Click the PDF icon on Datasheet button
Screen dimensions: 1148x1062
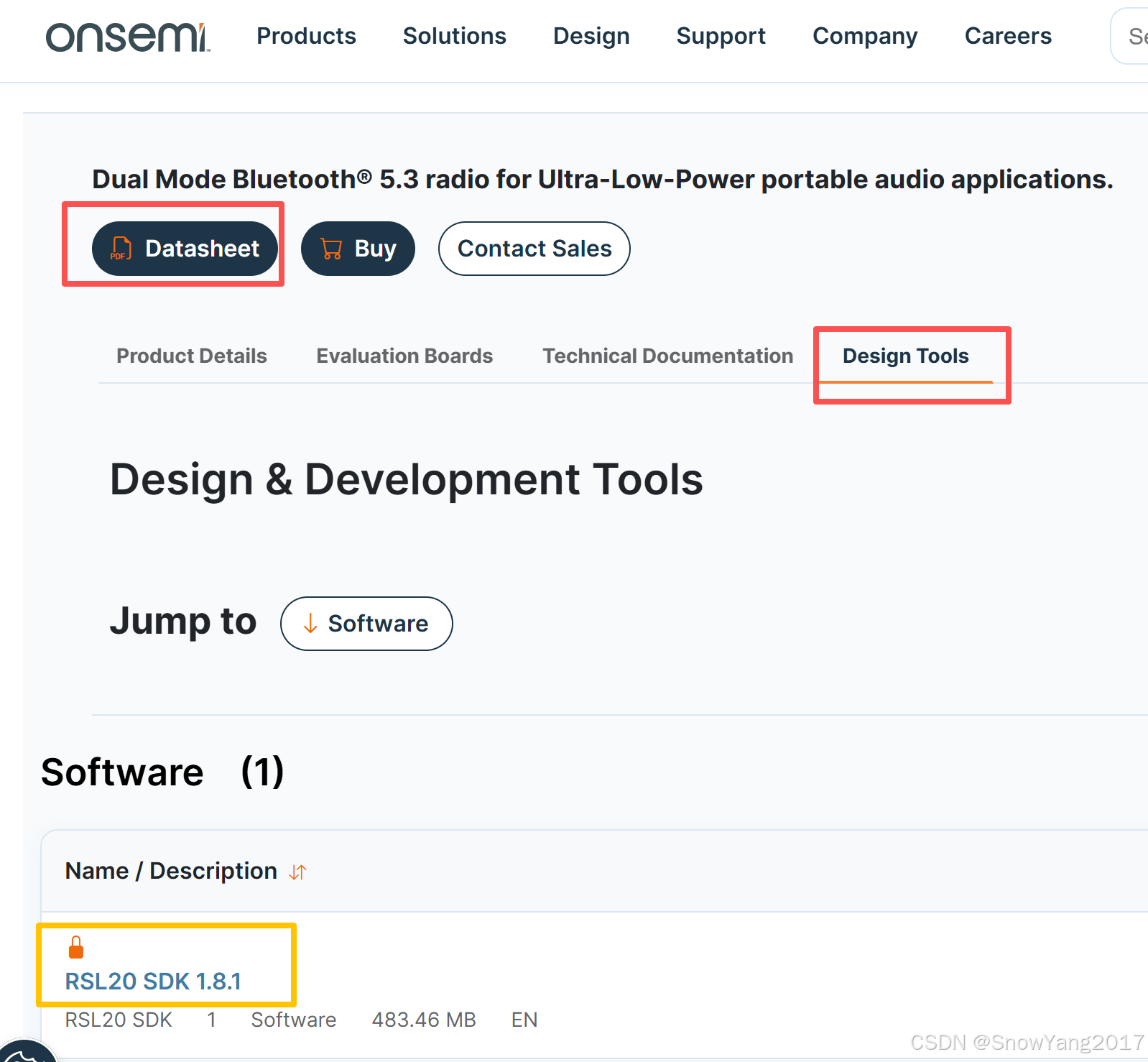tap(121, 249)
